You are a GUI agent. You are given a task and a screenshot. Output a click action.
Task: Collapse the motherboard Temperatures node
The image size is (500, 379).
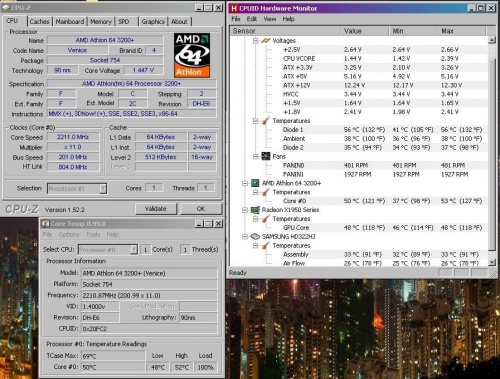pos(255,121)
